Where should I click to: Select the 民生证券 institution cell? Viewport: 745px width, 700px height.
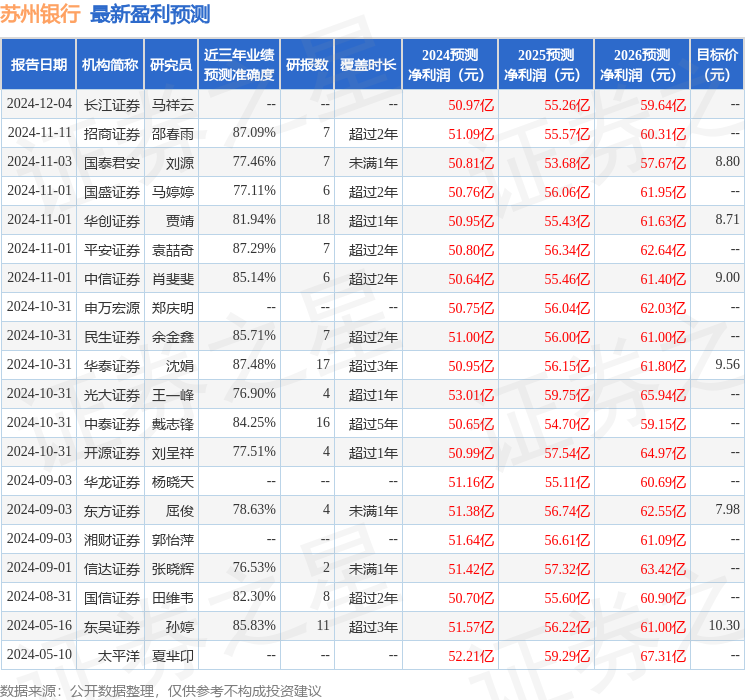(x=112, y=337)
